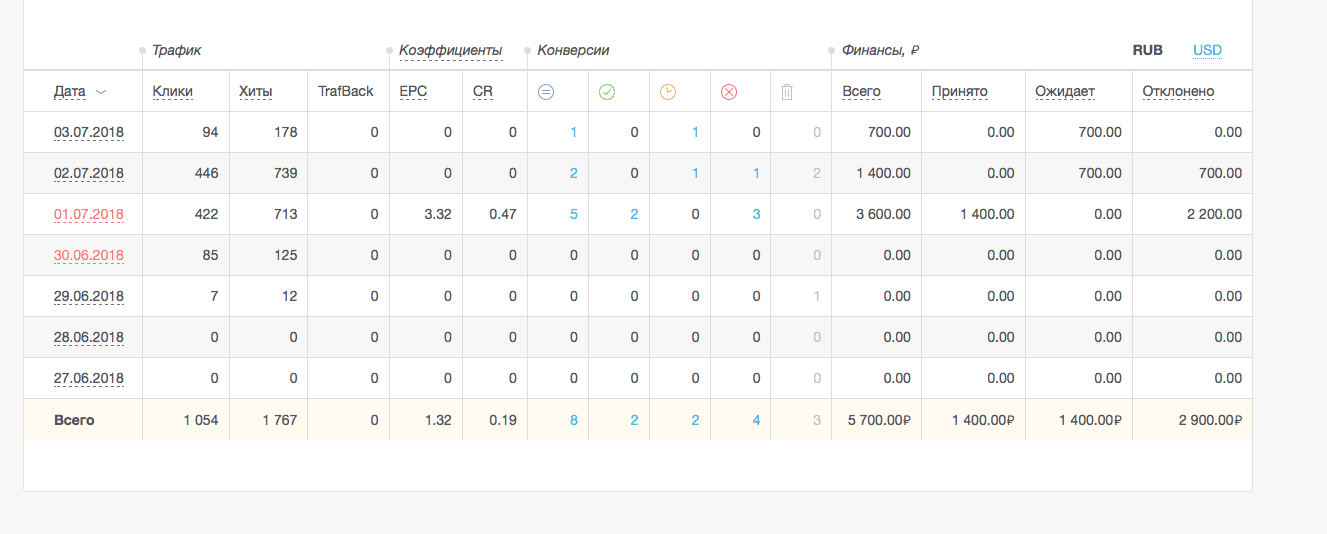Image resolution: width=1327 pixels, height=534 pixels.
Task: Sort by Принято column header
Action: (x=959, y=92)
